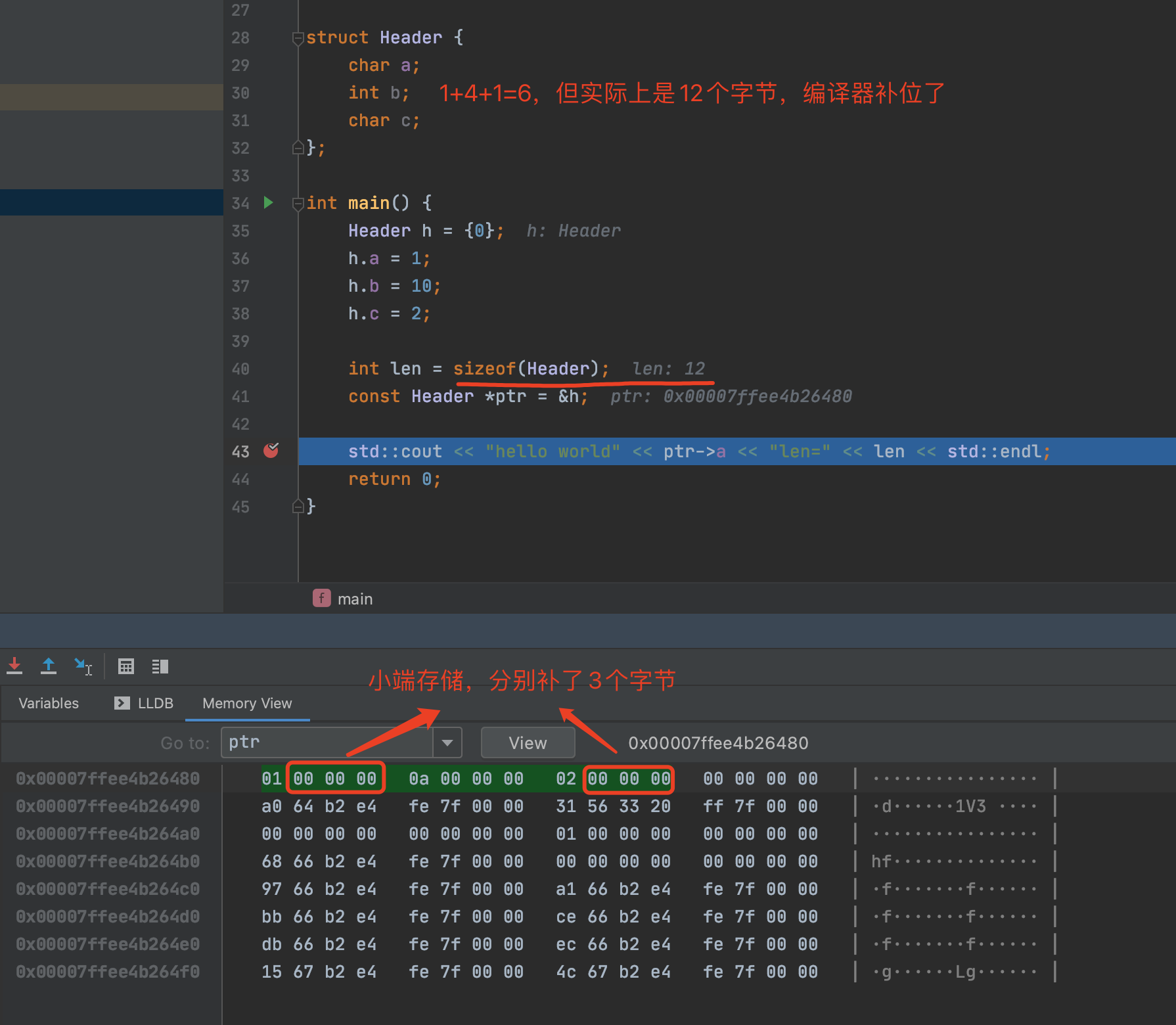
Task: Click the 01 byte in the first memory row
Action: (x=271, y=779)
